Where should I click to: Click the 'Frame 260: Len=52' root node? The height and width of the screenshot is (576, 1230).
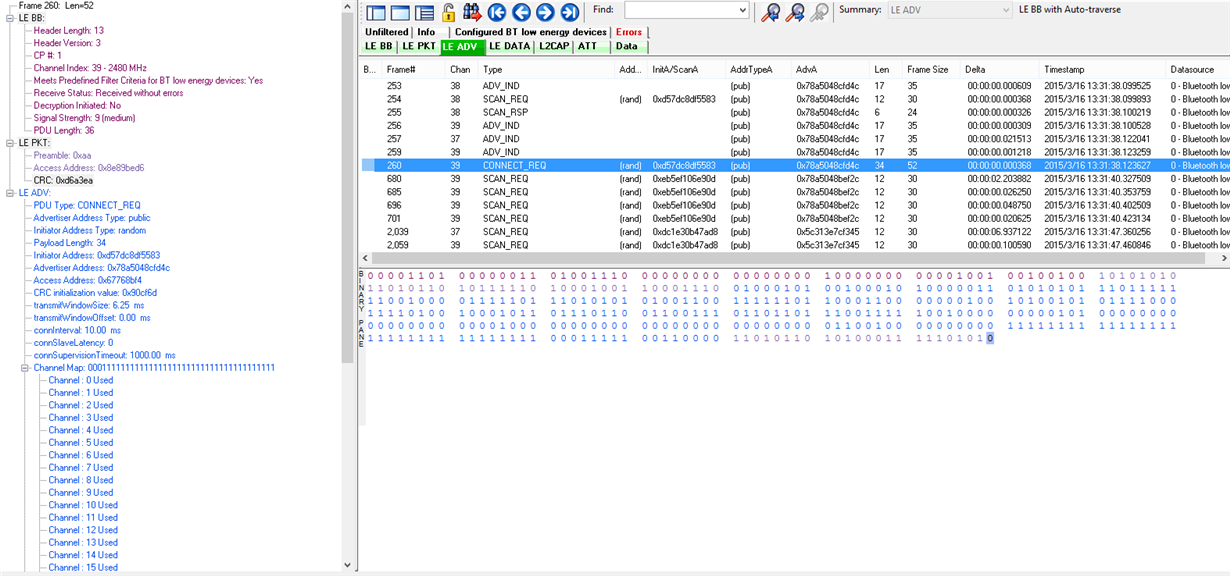click(x=57, y=6)
